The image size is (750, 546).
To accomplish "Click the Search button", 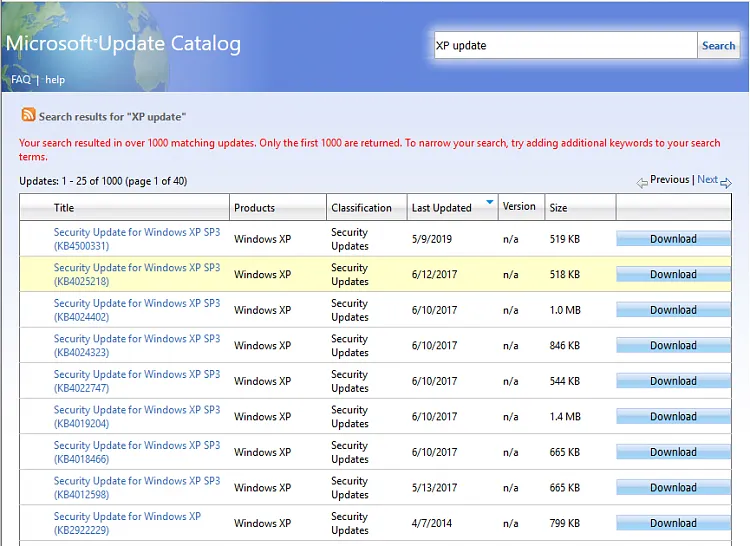I will tap(718, 45).
